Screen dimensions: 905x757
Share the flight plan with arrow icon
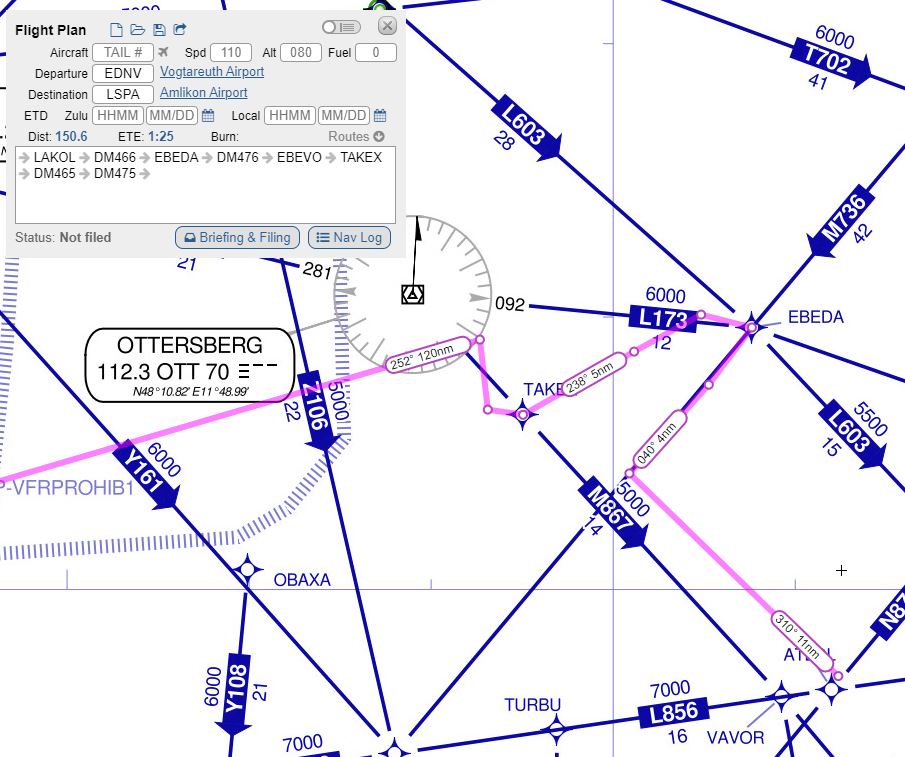coord(180,29)
